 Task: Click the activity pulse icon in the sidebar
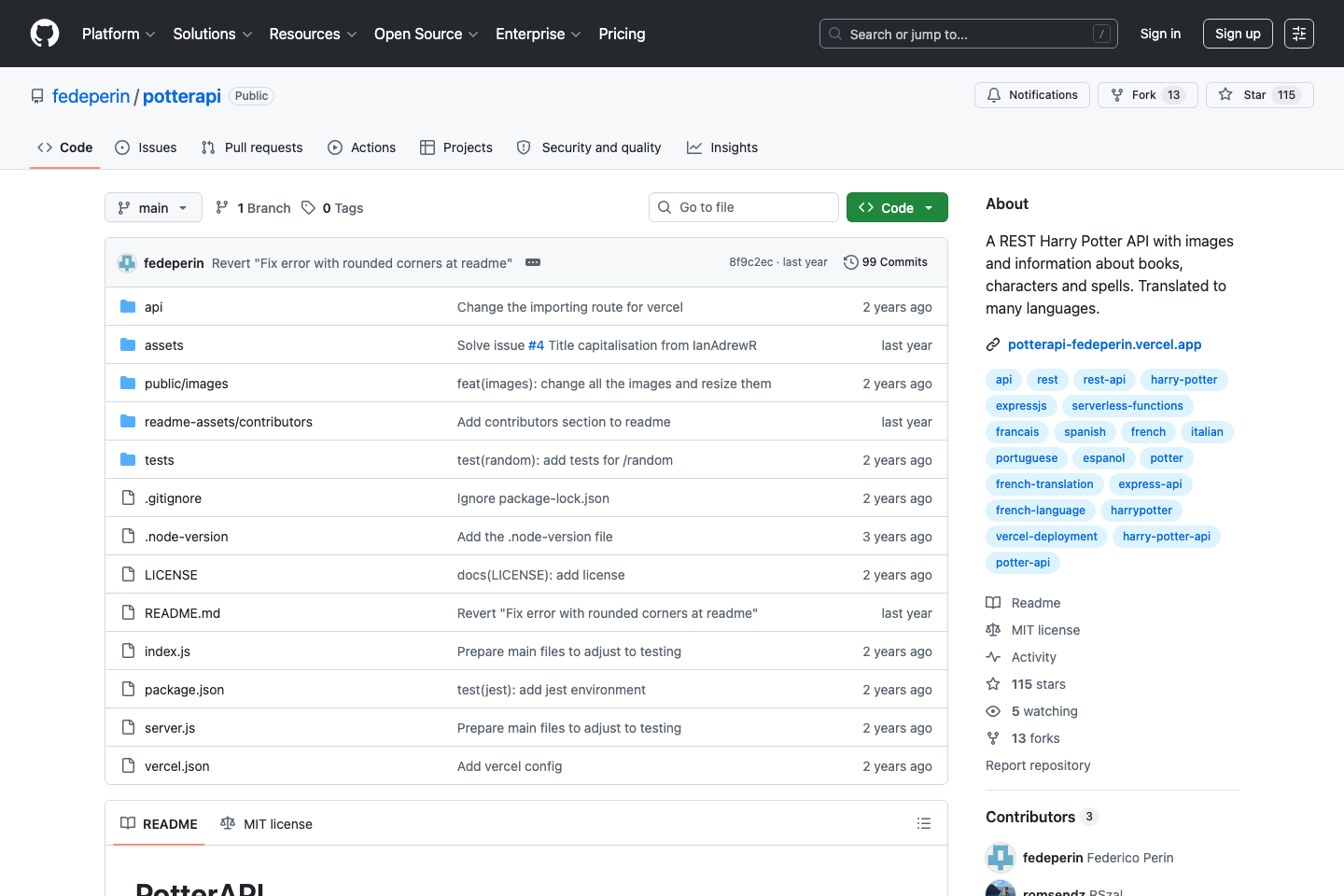click(993, 656)
